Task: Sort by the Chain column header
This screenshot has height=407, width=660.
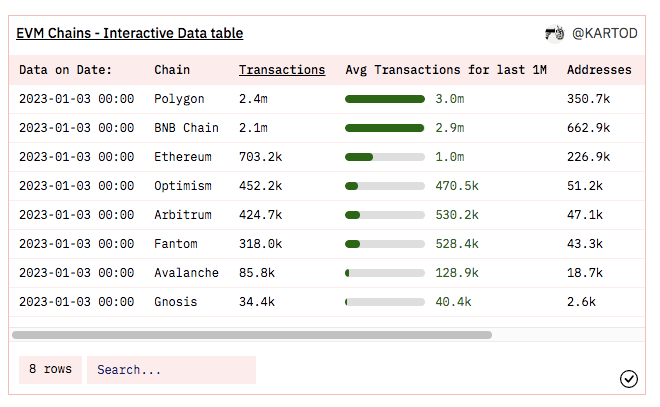Action: (x=171, y=70)
